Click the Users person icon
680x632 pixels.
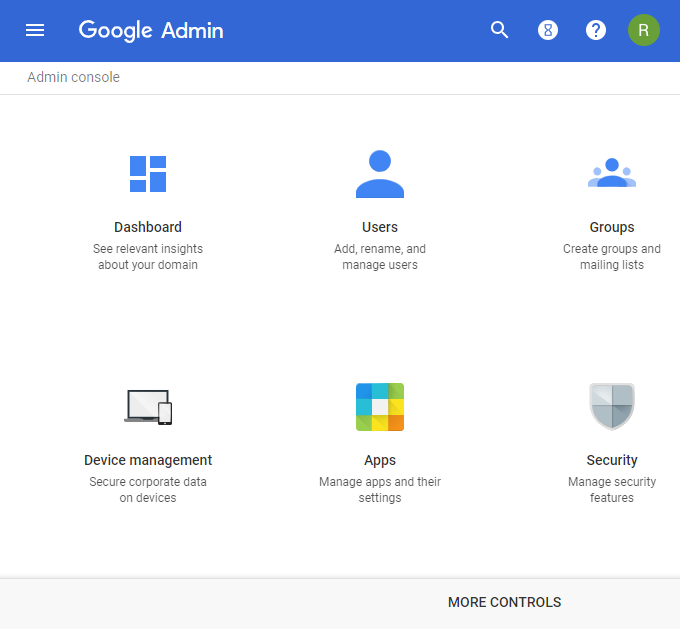tap(380, 174)
